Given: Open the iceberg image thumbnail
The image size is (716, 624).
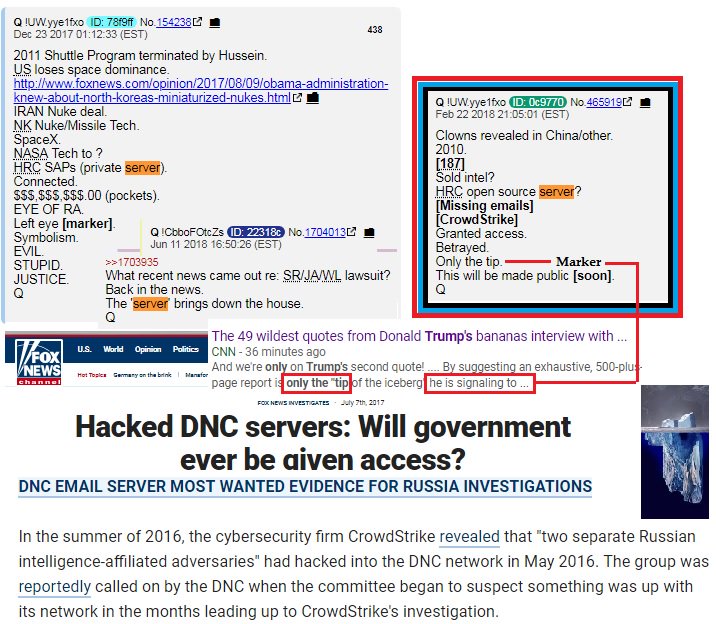Looking at the screenshot, I should coord(675,452).
